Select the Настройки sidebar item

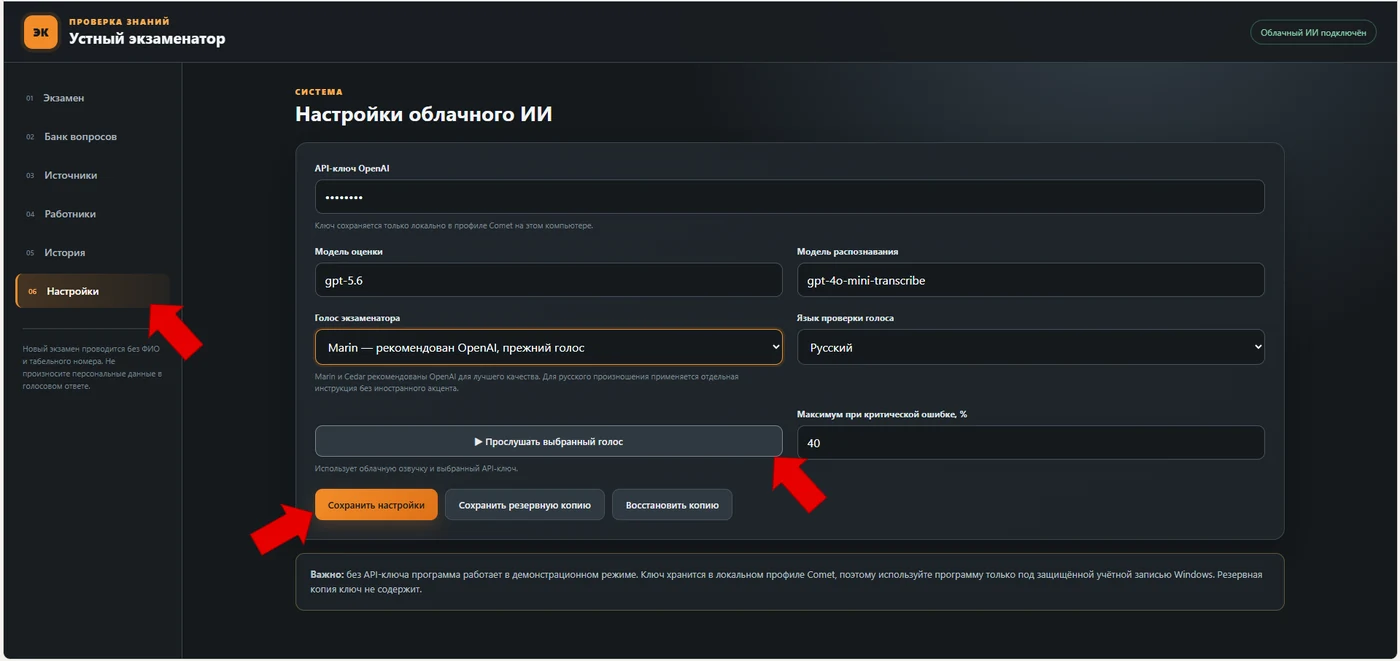click(93, 291)
